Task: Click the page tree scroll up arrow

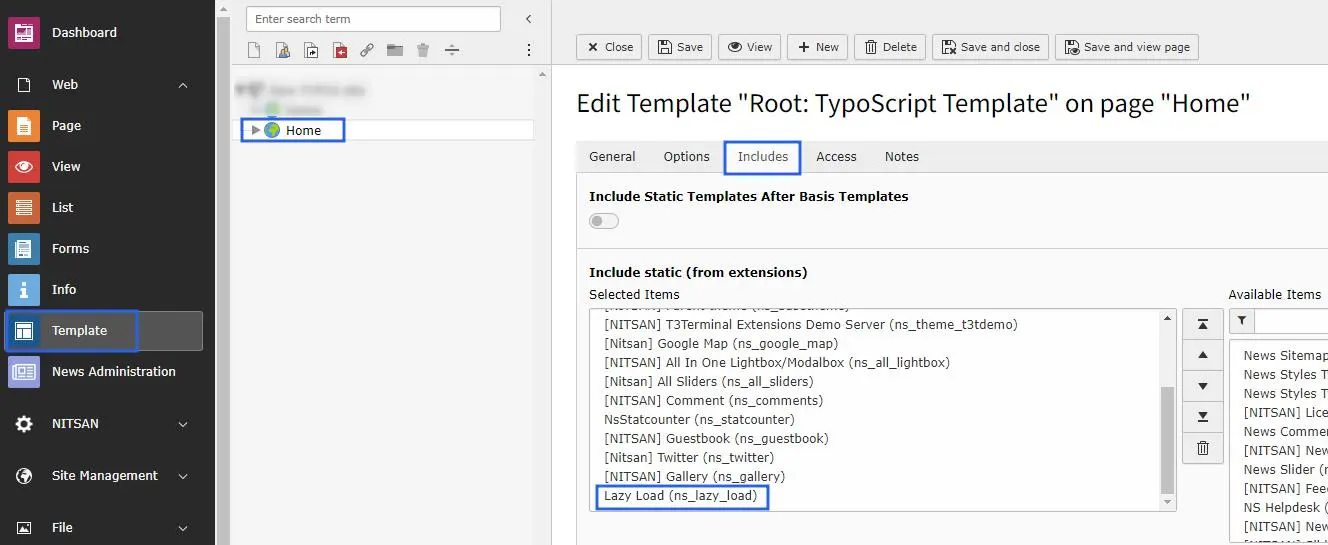Action: pyautogui.click(x=542, y=74)
